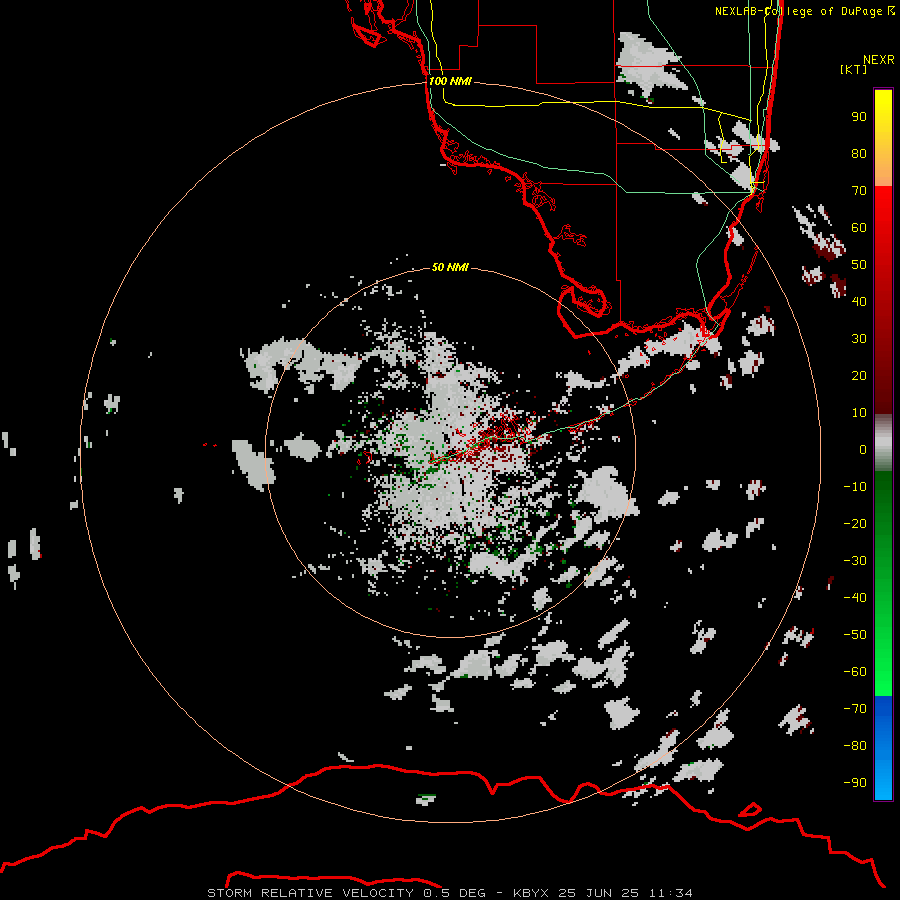900x900 pixels.
Task: Click the bright green segment near -60
Action: tap(883, 672)
